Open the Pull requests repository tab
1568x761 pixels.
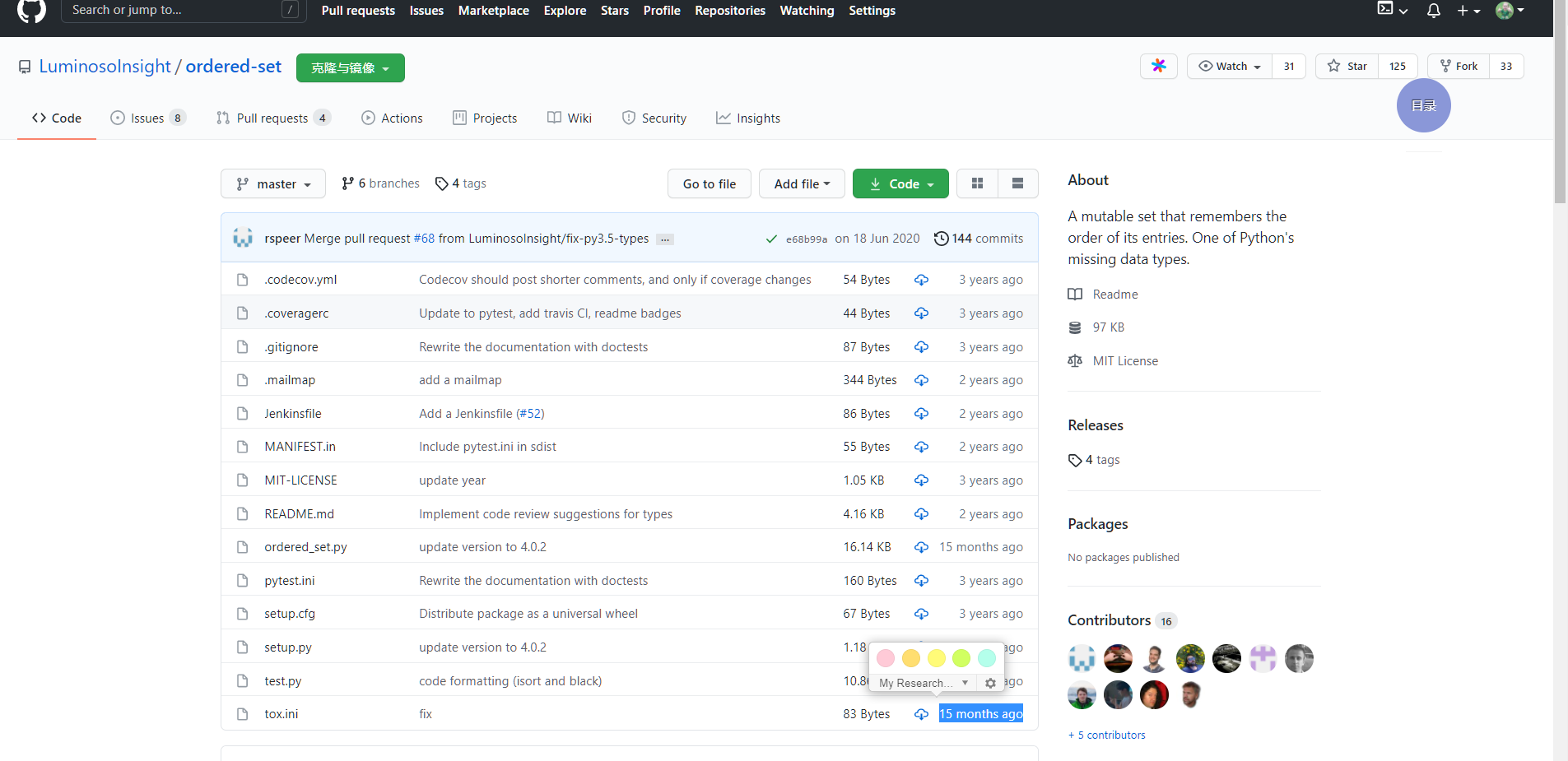click(x=273, y=118)
